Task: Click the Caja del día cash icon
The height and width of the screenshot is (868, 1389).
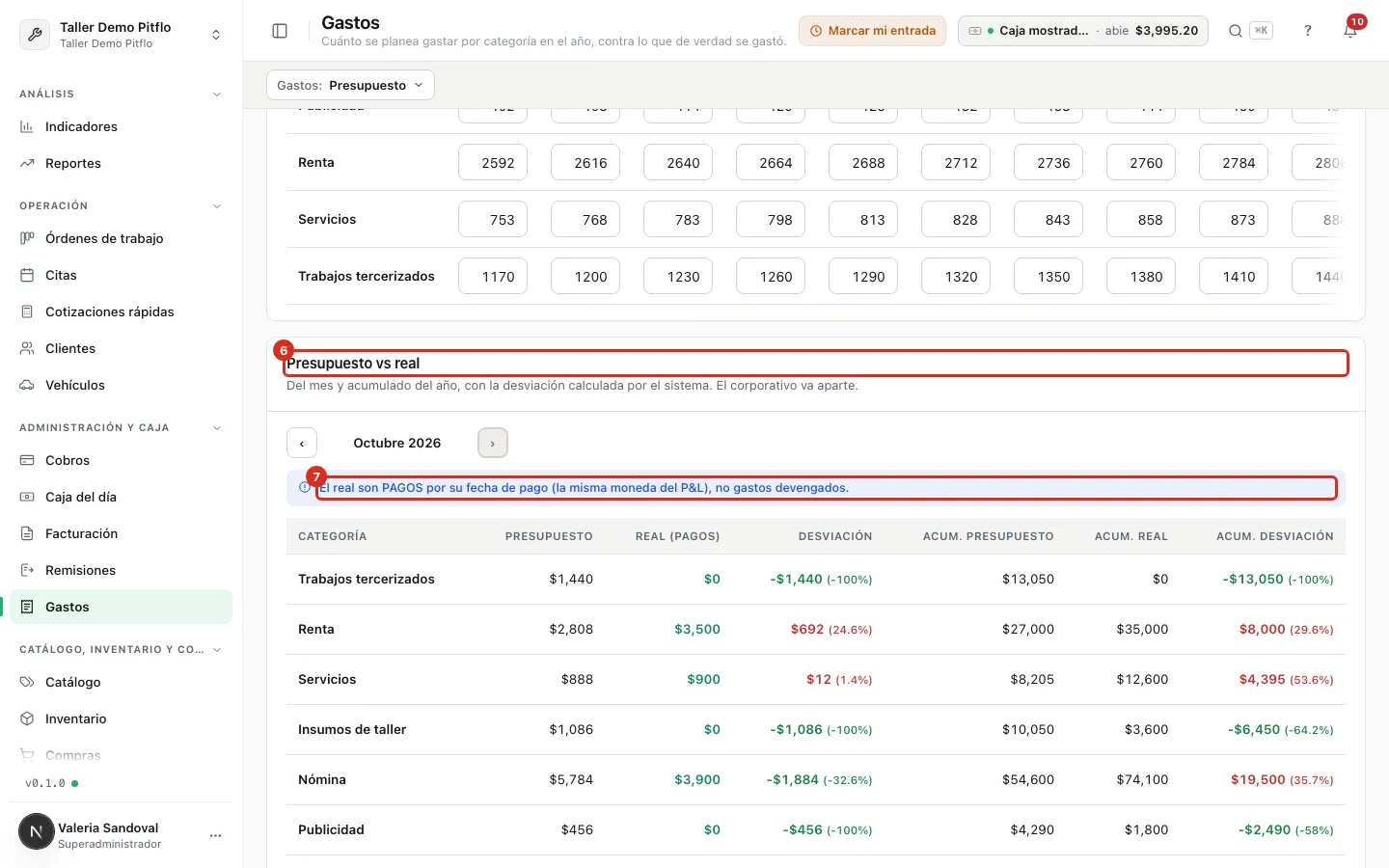Action: point(27,497)
